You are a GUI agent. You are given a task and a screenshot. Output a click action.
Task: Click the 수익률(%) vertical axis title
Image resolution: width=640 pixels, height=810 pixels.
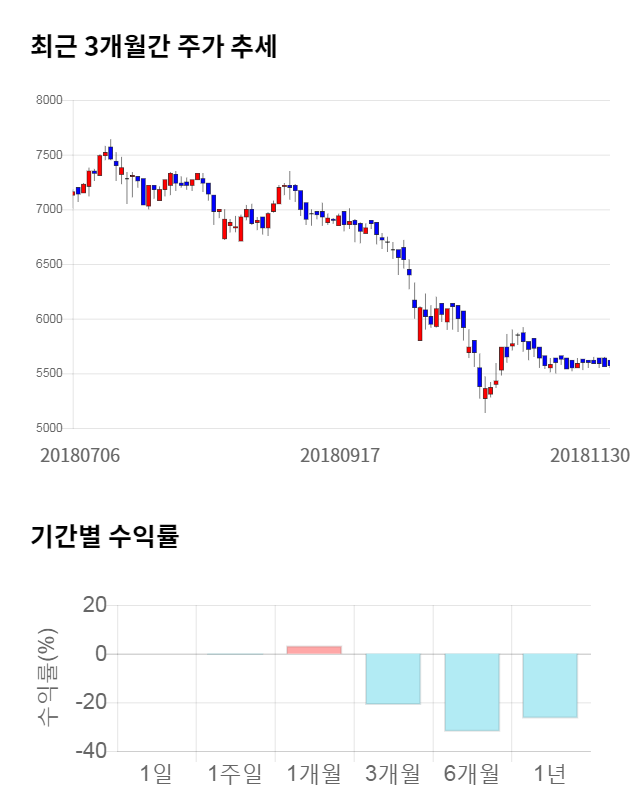coord(47,677)
